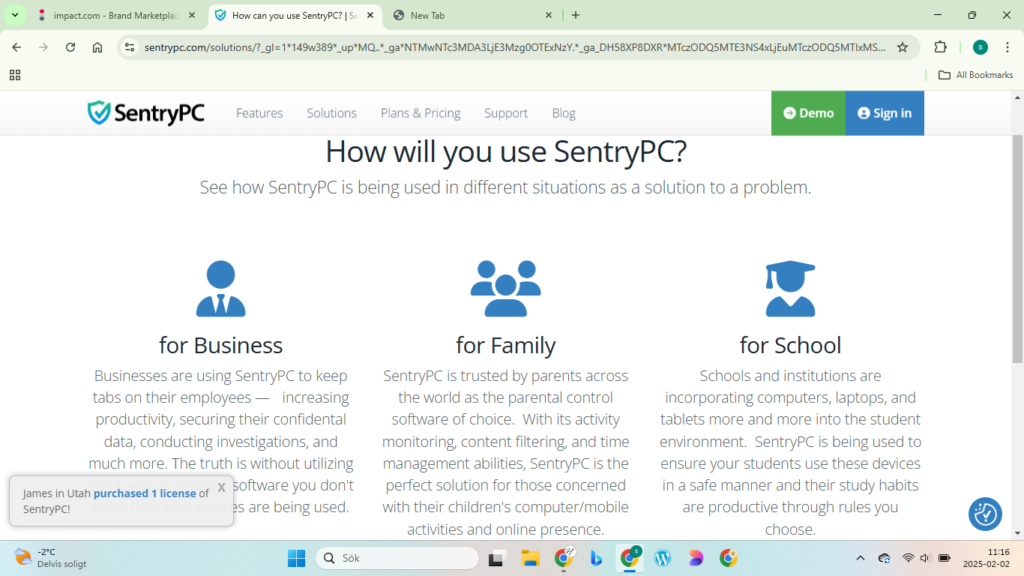The image size is (1024, 576).
Task: Open the browser home page icon
Action: pyautogui.click(x=97, y=47)
